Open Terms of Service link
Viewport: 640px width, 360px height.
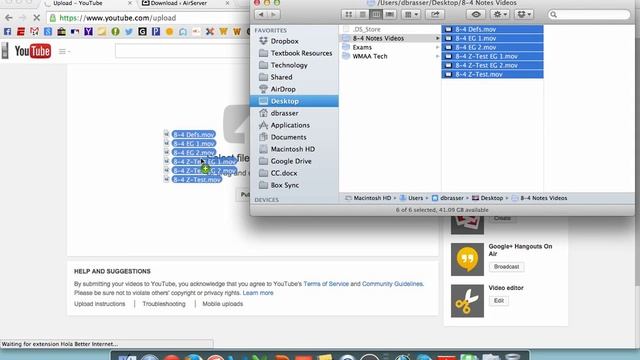(326, 284)
